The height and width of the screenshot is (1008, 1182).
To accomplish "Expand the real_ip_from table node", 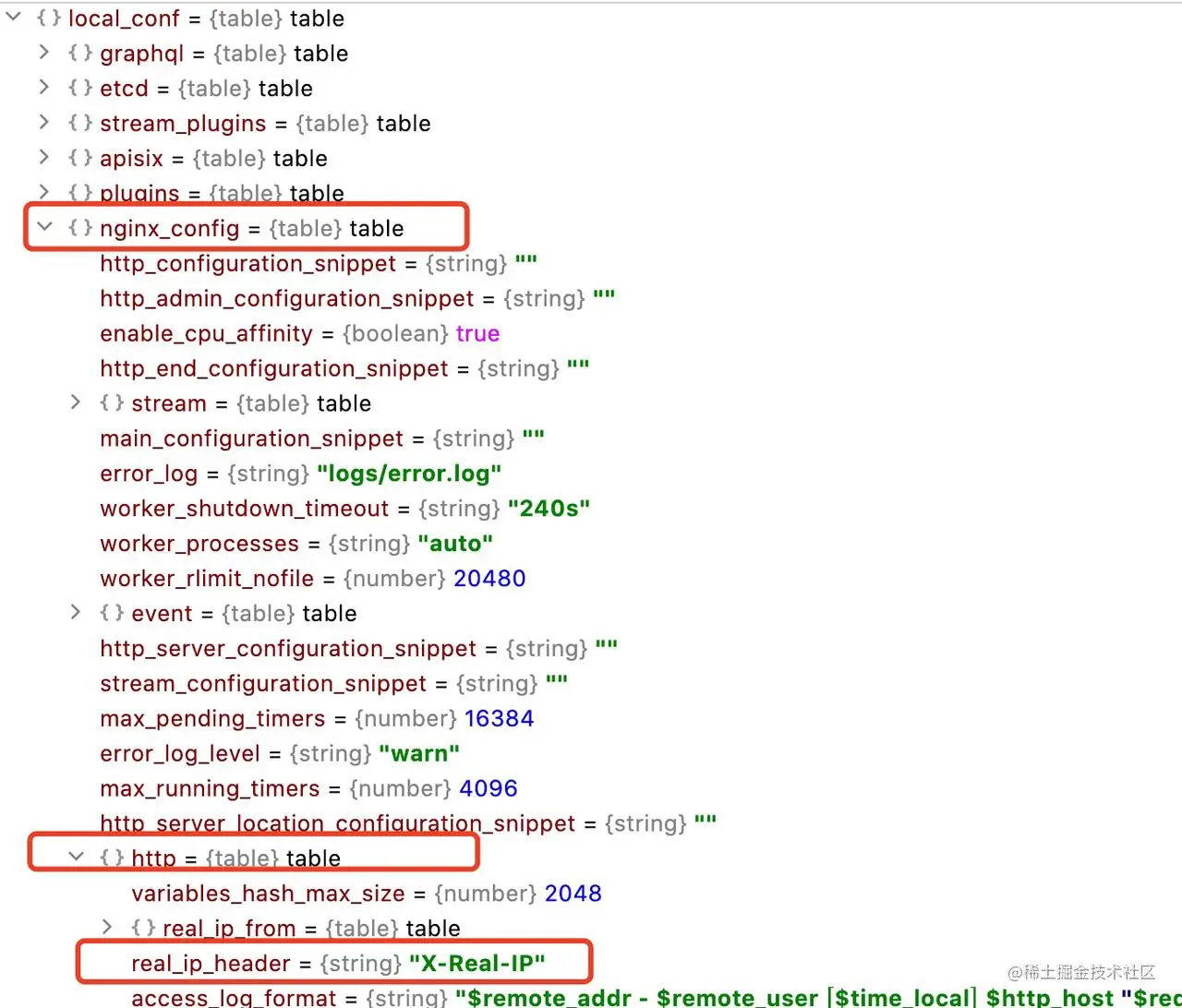I will pos(107,927).
